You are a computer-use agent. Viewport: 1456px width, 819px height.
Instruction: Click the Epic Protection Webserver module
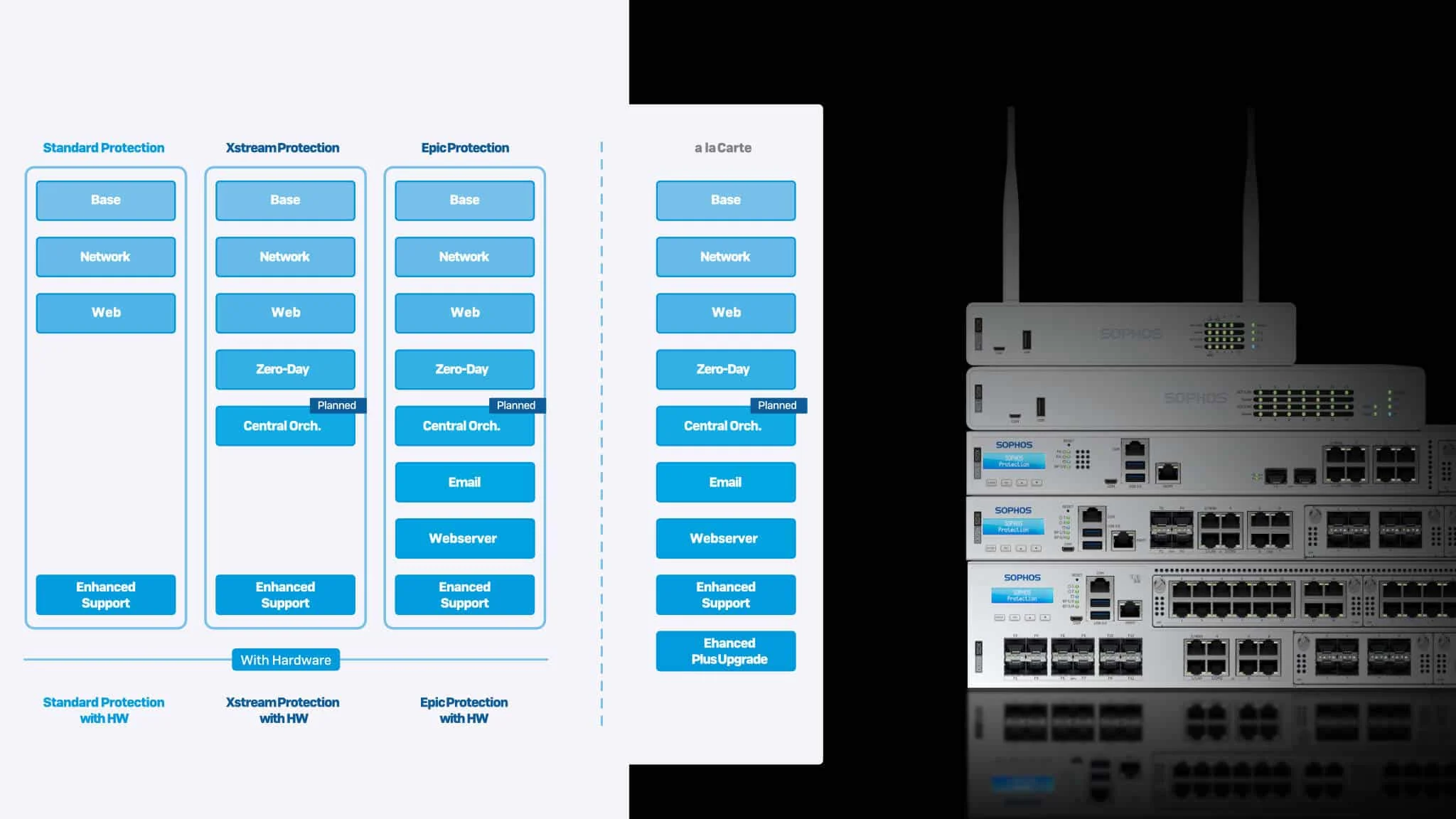click(x=463, y=538)
